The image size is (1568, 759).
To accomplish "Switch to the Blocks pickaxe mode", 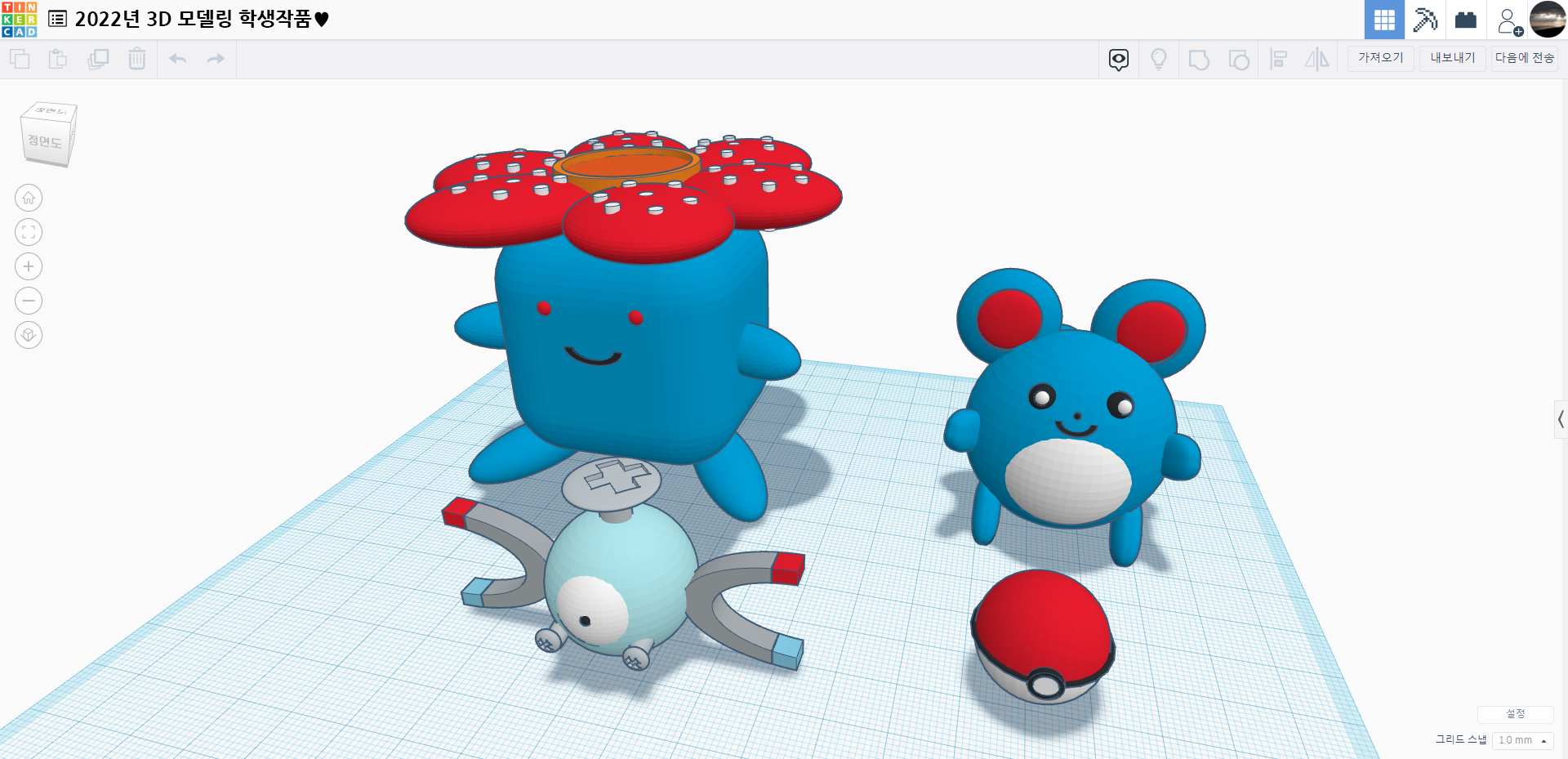I will pos(1425,20).
